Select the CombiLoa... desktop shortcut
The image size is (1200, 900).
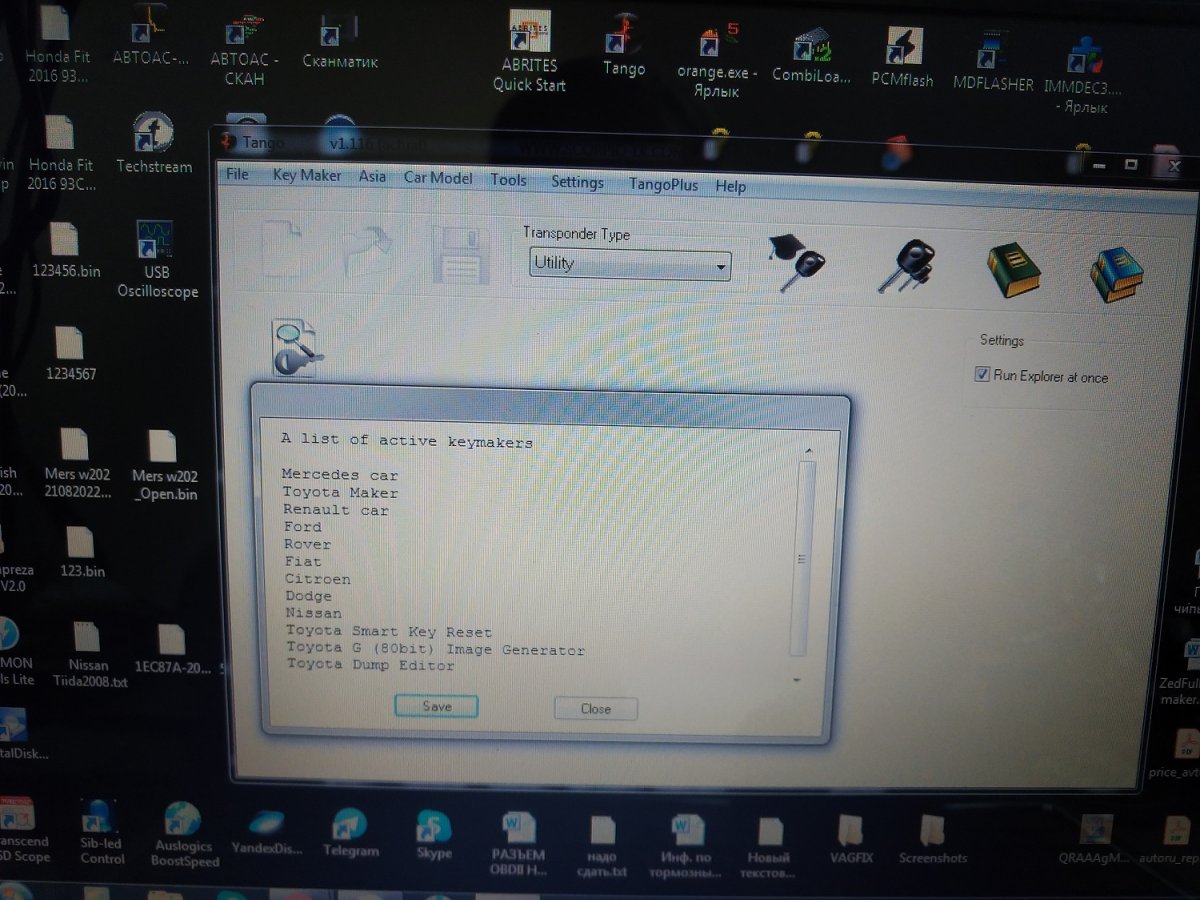pos(811,56)
